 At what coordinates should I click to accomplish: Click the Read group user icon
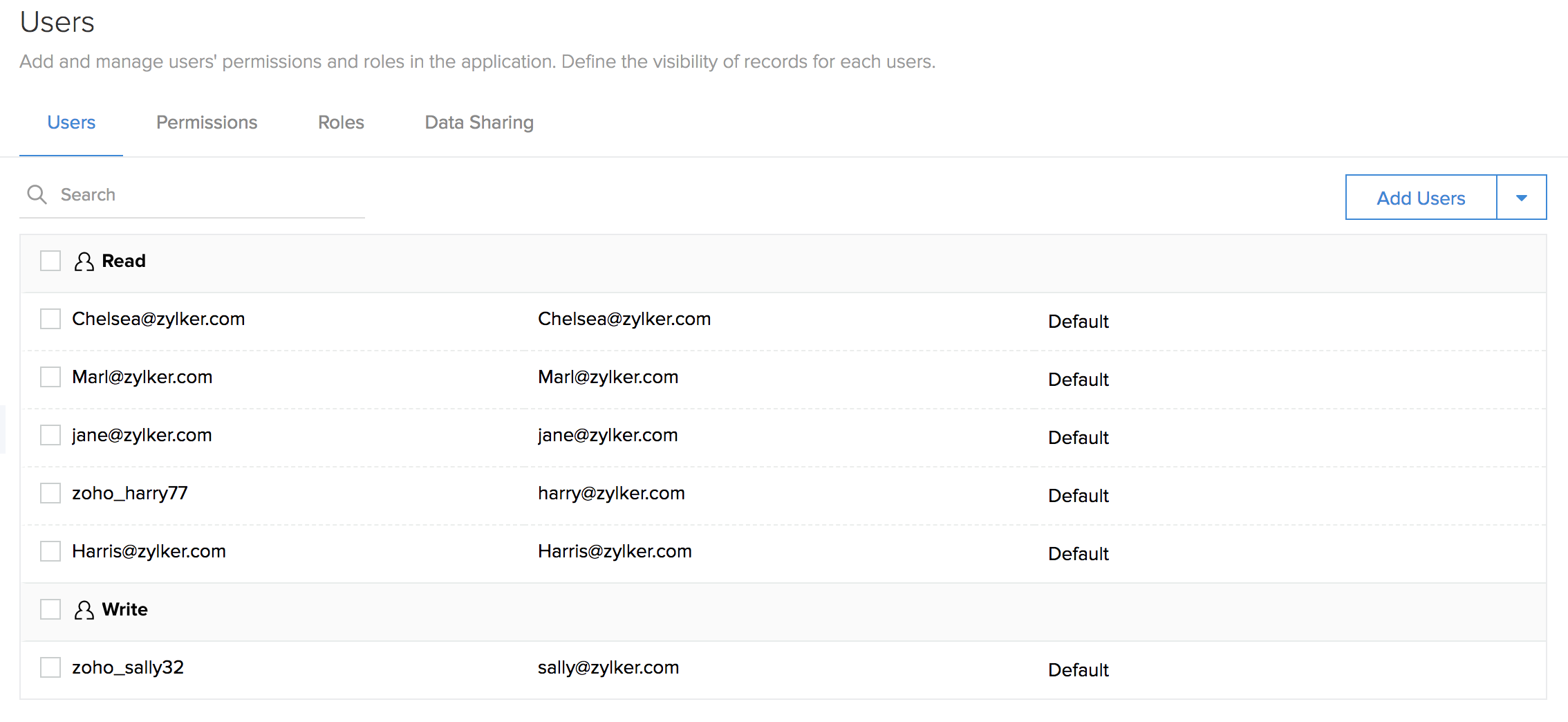(84, 261)
